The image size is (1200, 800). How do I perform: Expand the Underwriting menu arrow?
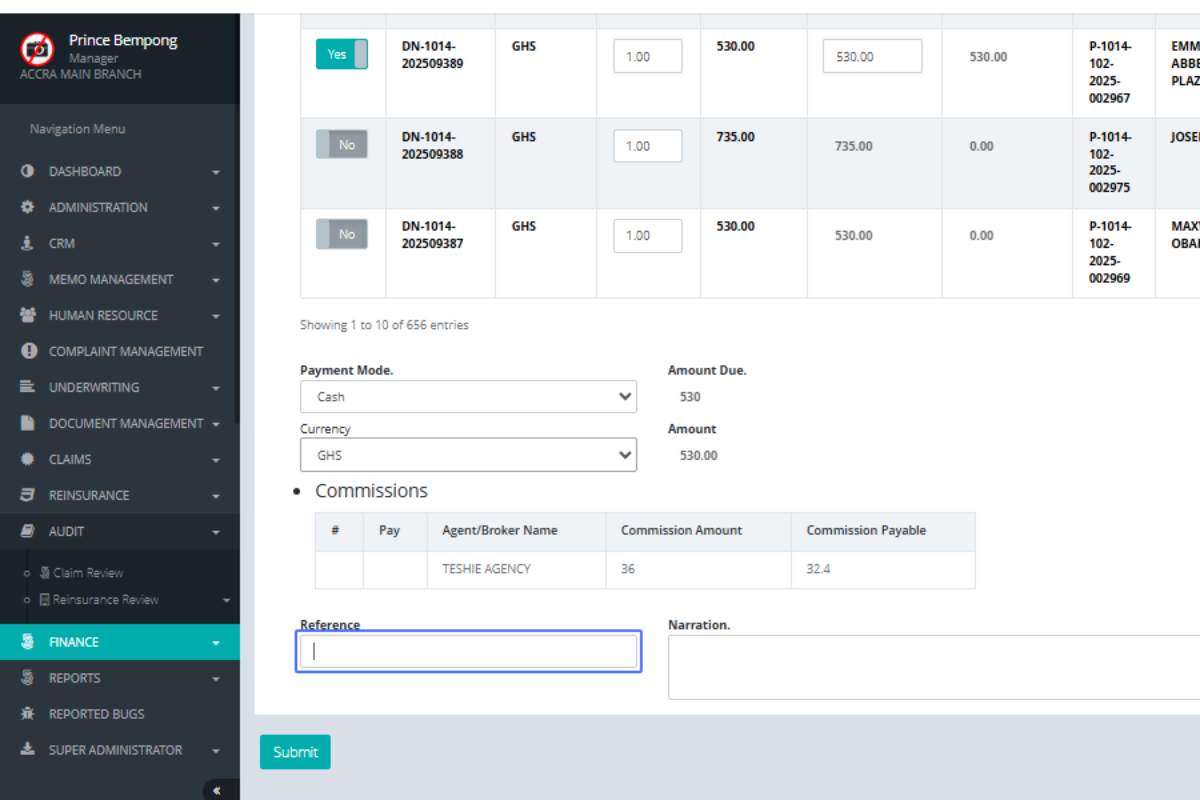coord(216,388)
